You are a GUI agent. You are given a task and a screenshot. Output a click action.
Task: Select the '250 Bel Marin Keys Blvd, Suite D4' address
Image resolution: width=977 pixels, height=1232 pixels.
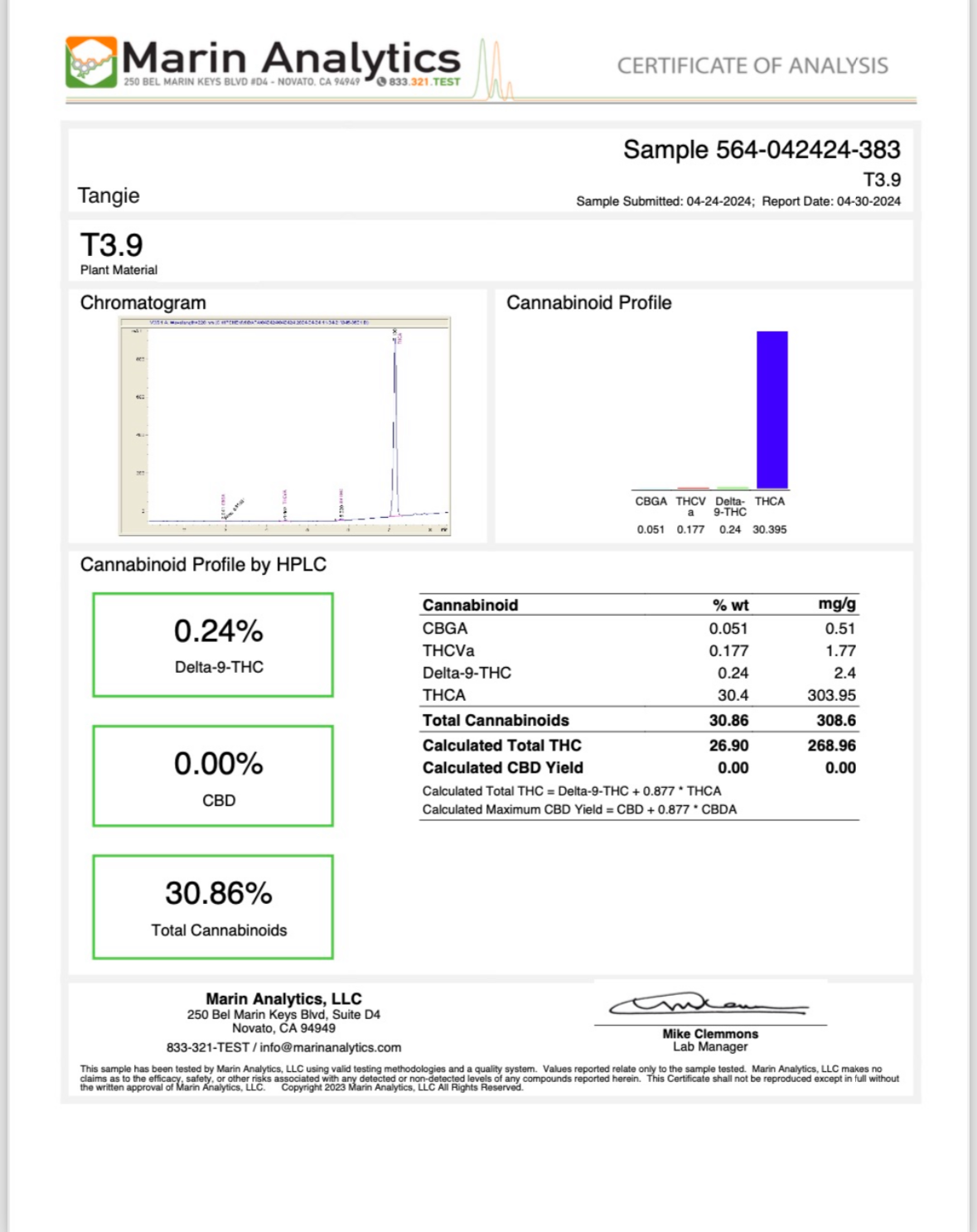(x=283, y=1015)
